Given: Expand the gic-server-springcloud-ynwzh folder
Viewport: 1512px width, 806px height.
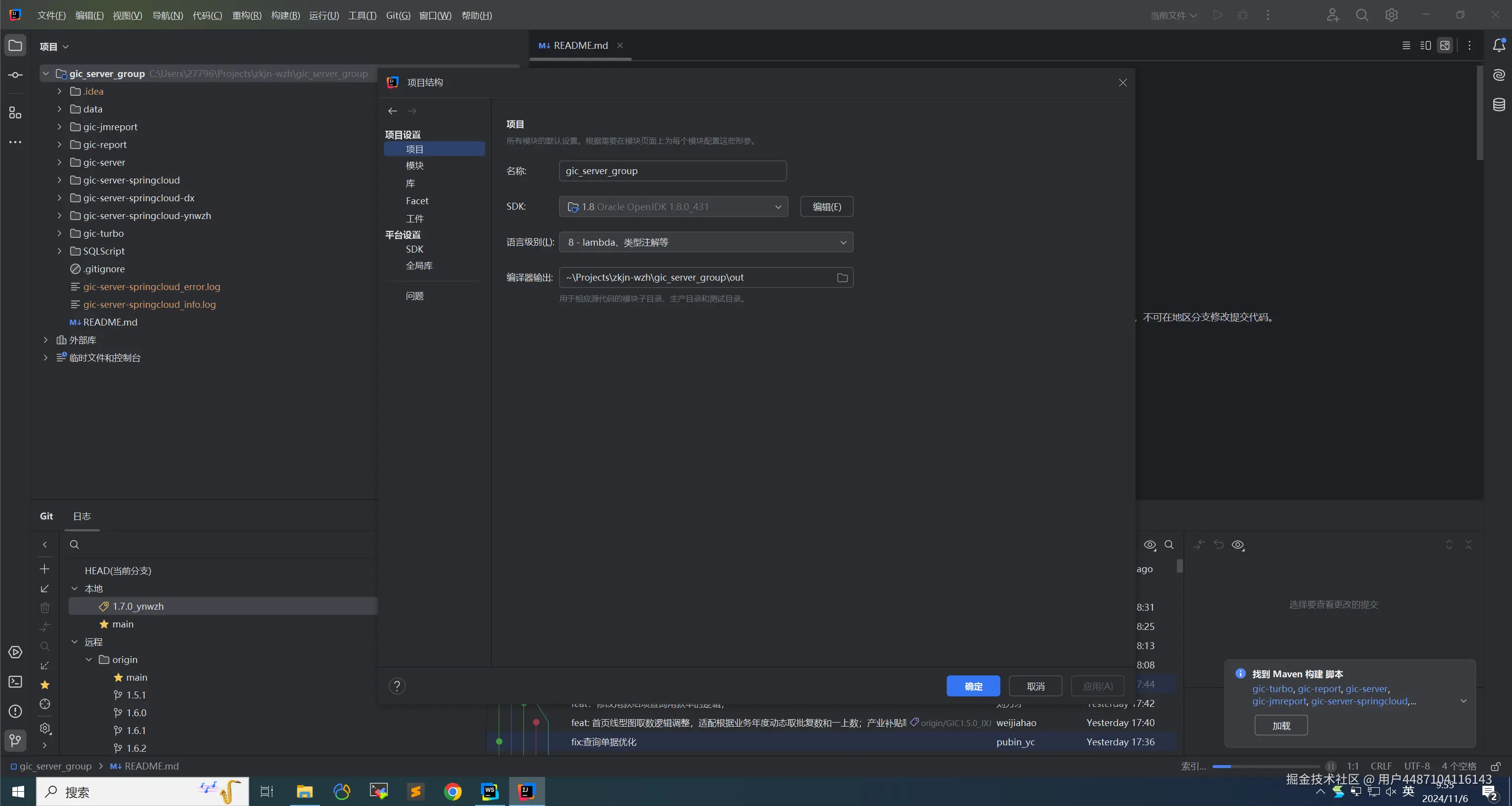Looking at the screenshot, I should 59,216.
